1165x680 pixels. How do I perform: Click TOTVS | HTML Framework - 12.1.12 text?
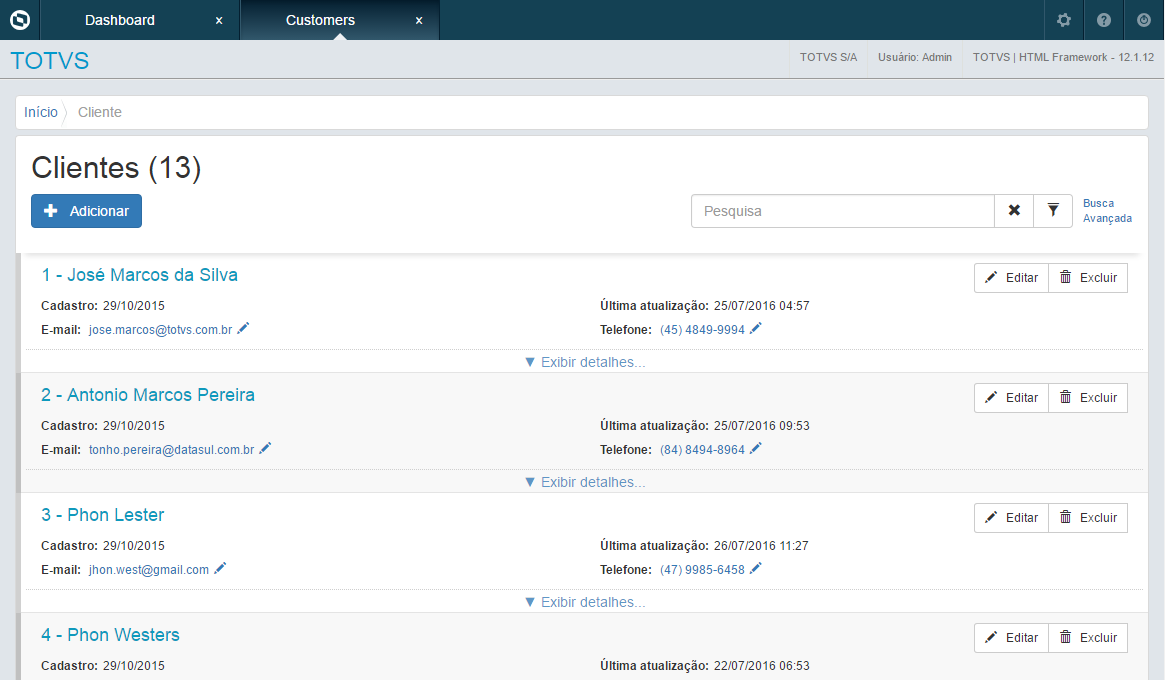(1063, 57)
